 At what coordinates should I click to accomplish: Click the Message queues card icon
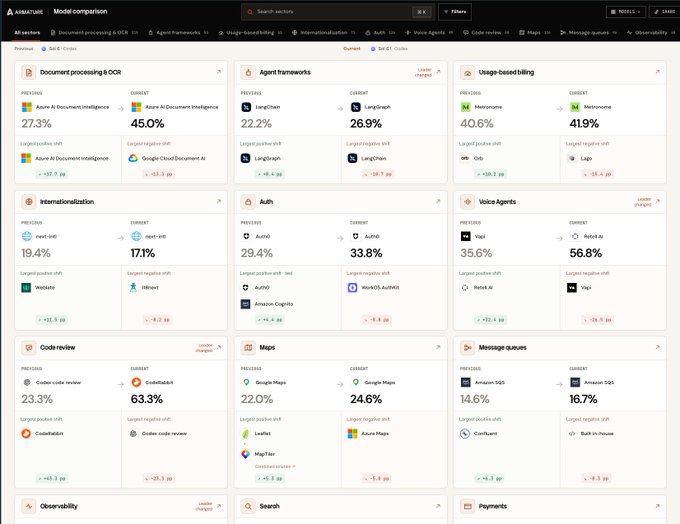point(468,347)
